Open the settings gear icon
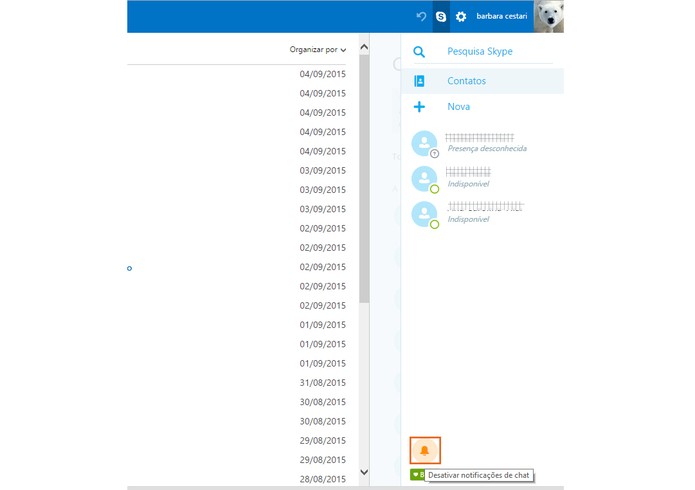The width and height of the screenshot is (695, 490). [461, 16]
